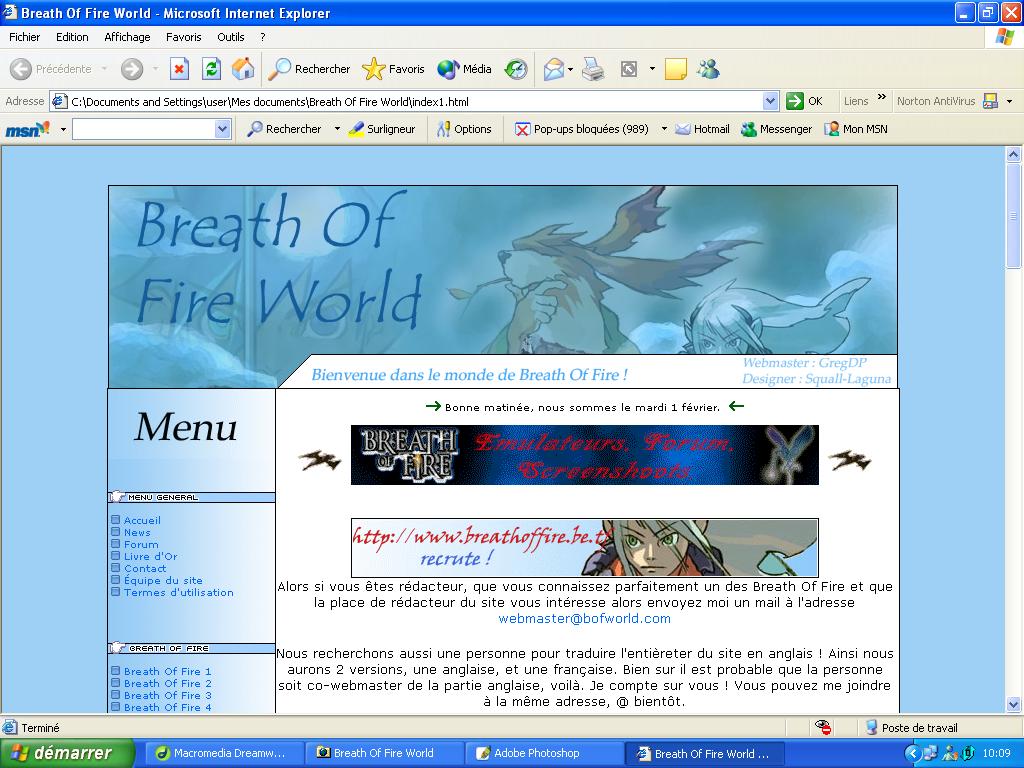
Task: Open the Affichage menu
Action: click(127, 37)
